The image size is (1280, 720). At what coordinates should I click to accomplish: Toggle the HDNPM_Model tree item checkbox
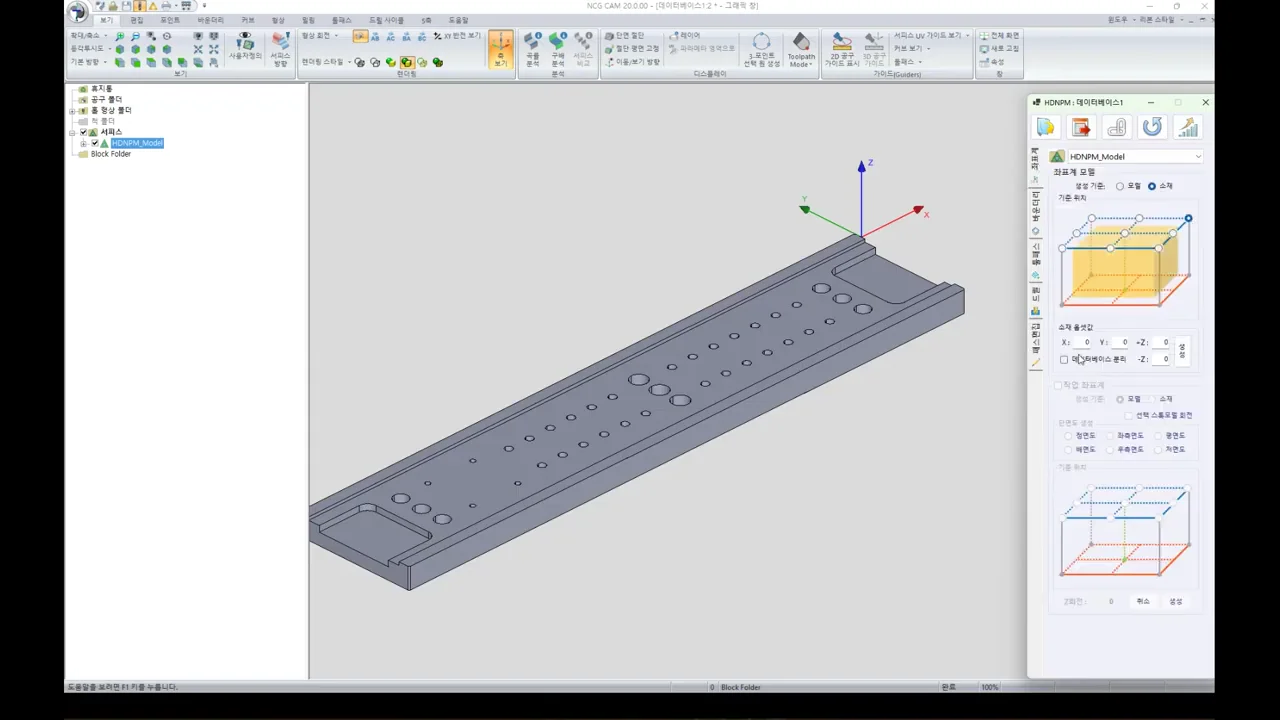coord(95,143)
